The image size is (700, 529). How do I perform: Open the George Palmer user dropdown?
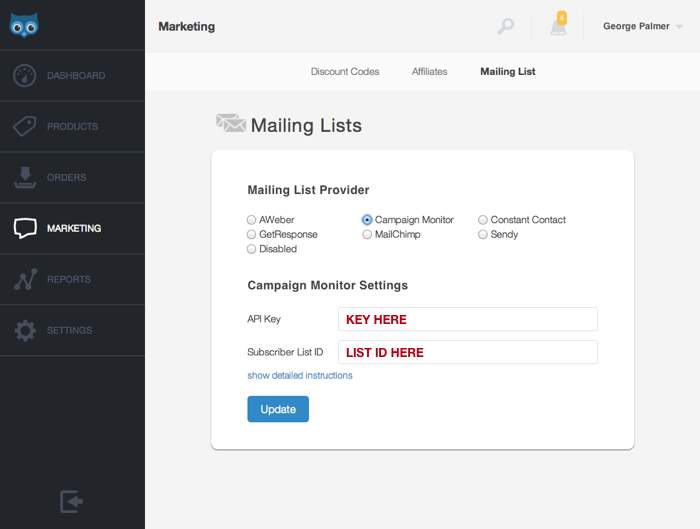(643, 26)
